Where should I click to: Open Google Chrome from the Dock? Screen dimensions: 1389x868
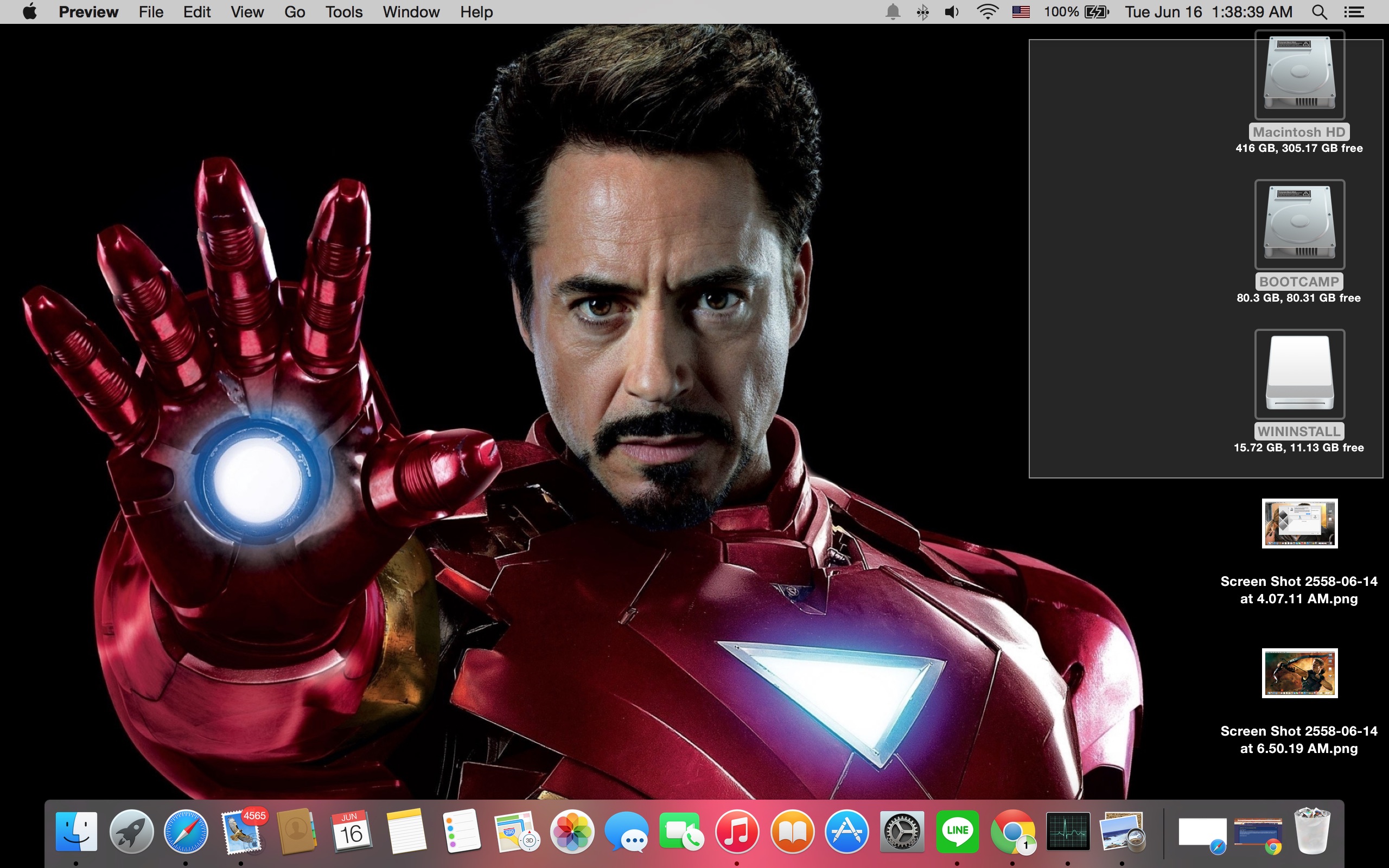pos(1012,831)
